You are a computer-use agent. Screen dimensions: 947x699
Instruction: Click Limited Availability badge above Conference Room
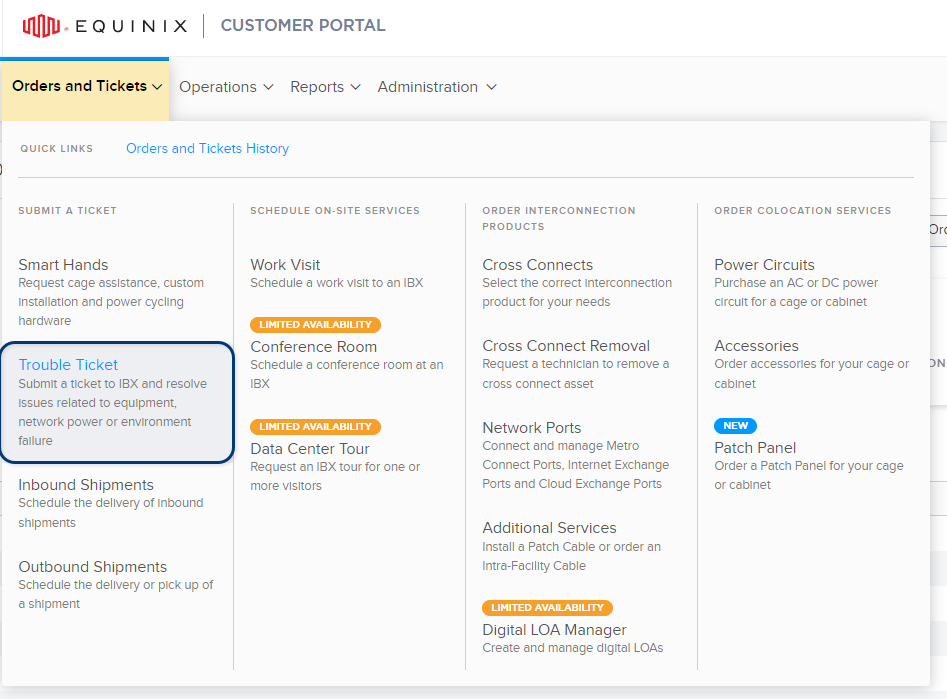[x=315, y=324]
